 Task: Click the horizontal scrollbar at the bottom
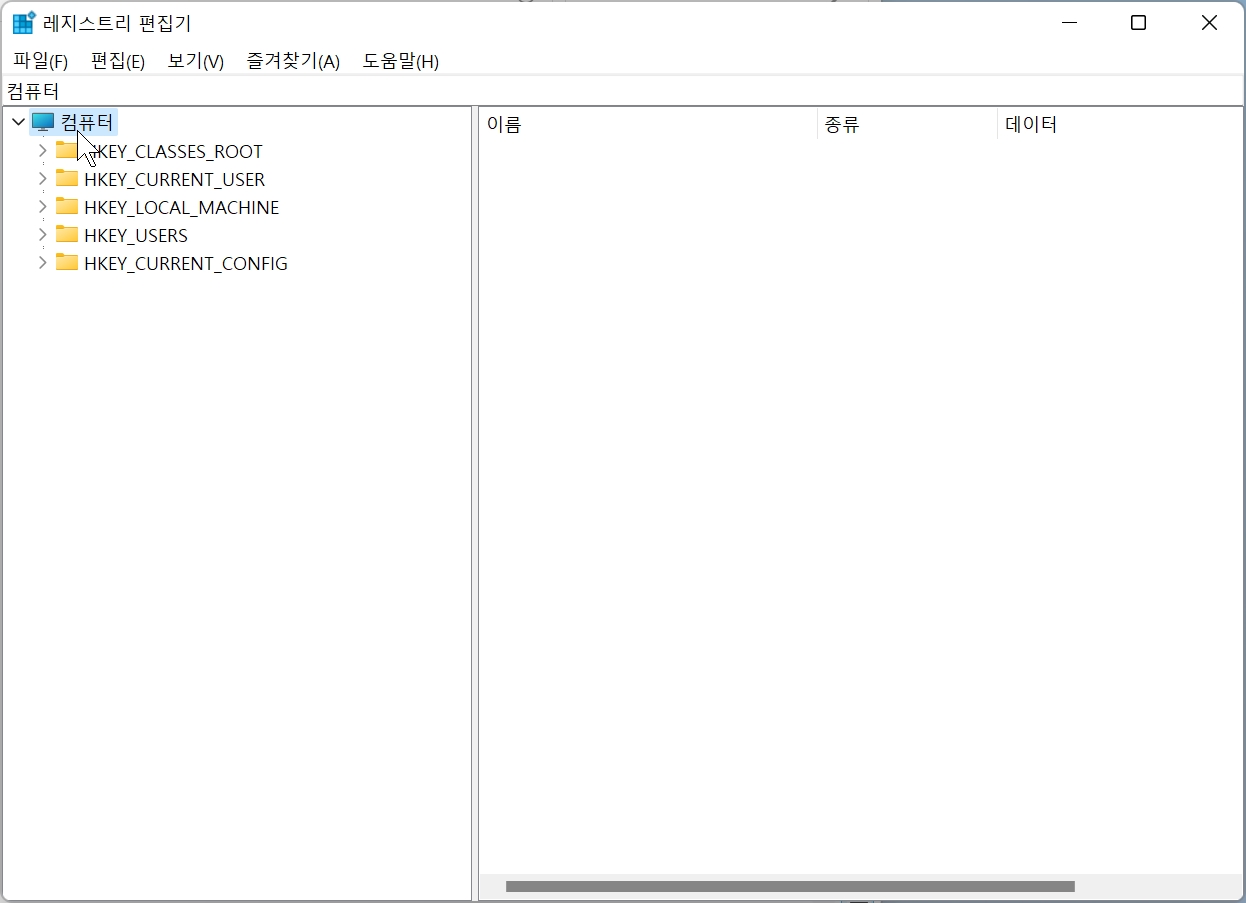[790, 886]
